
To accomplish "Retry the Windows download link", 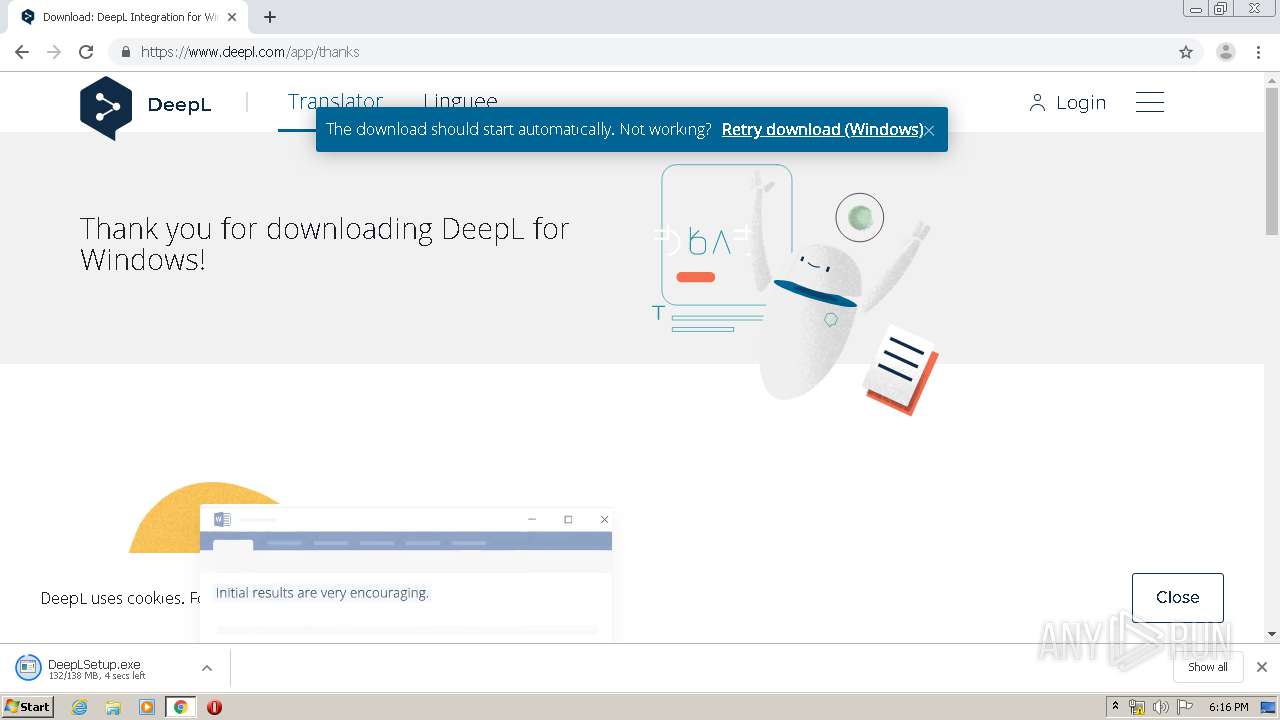I will [822, 129].
